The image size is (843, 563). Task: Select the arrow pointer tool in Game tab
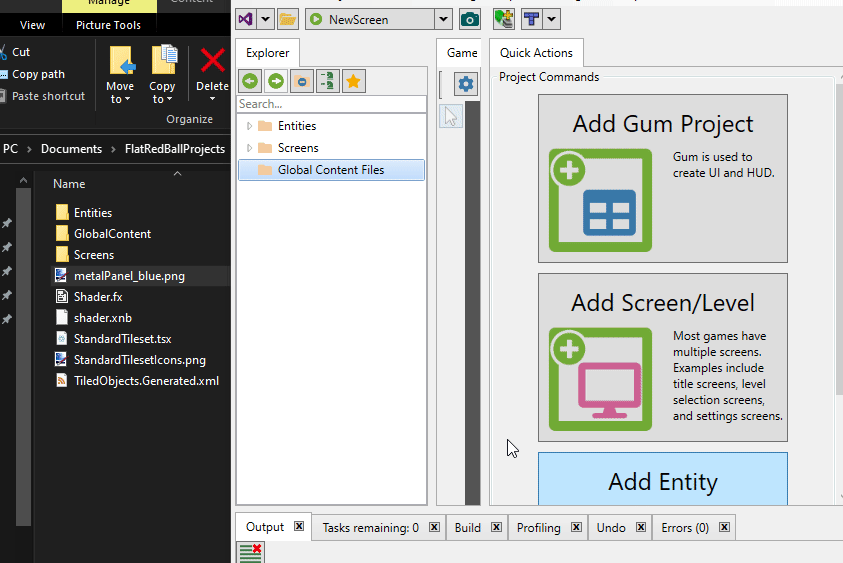450,117
